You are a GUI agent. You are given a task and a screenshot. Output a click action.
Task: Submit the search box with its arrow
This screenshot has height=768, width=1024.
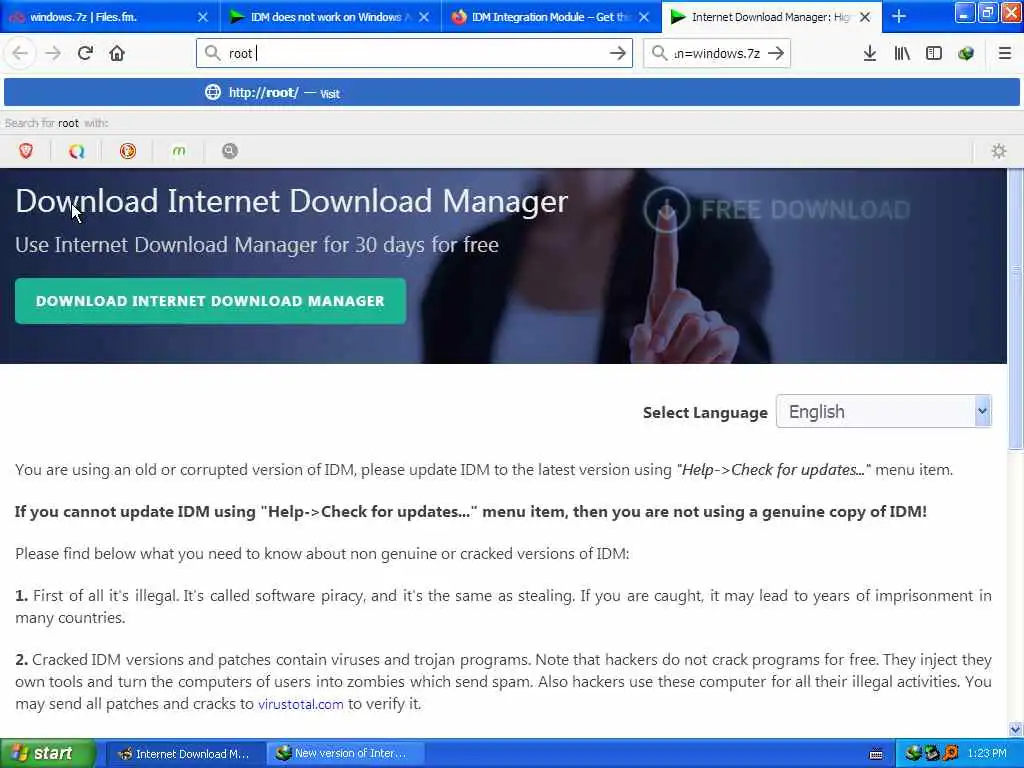click(776, 53)
